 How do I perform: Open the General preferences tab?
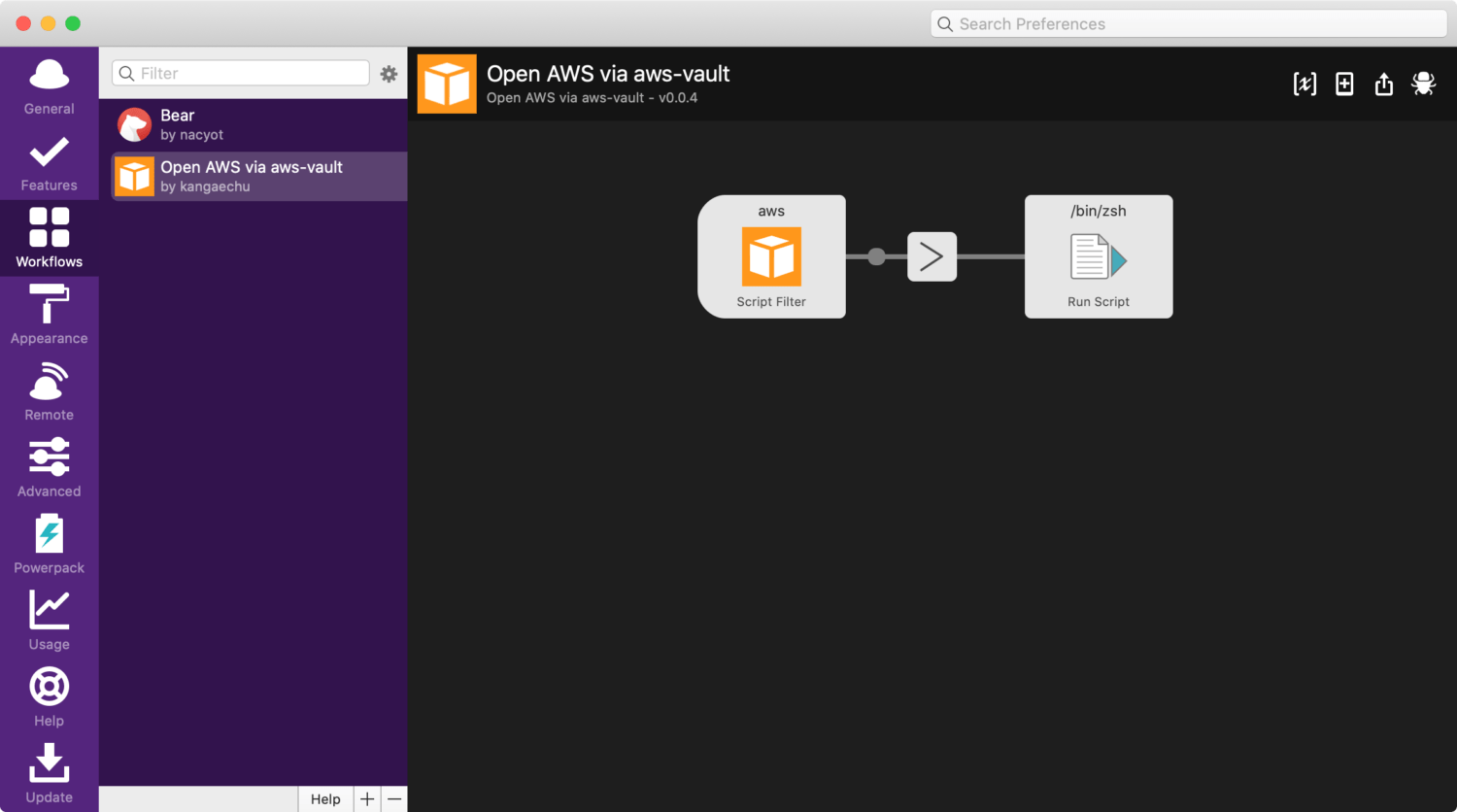click(x=49, y=85)
